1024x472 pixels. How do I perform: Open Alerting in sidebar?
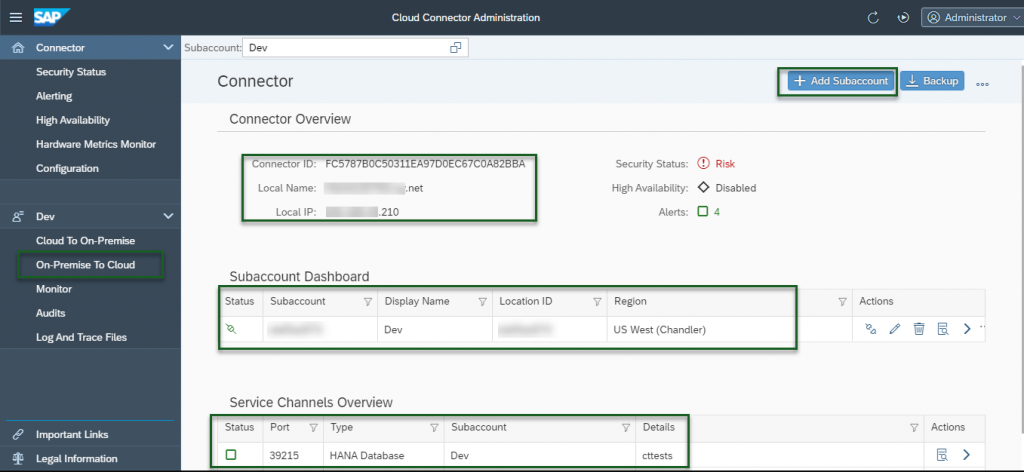(x=54, y=96)
